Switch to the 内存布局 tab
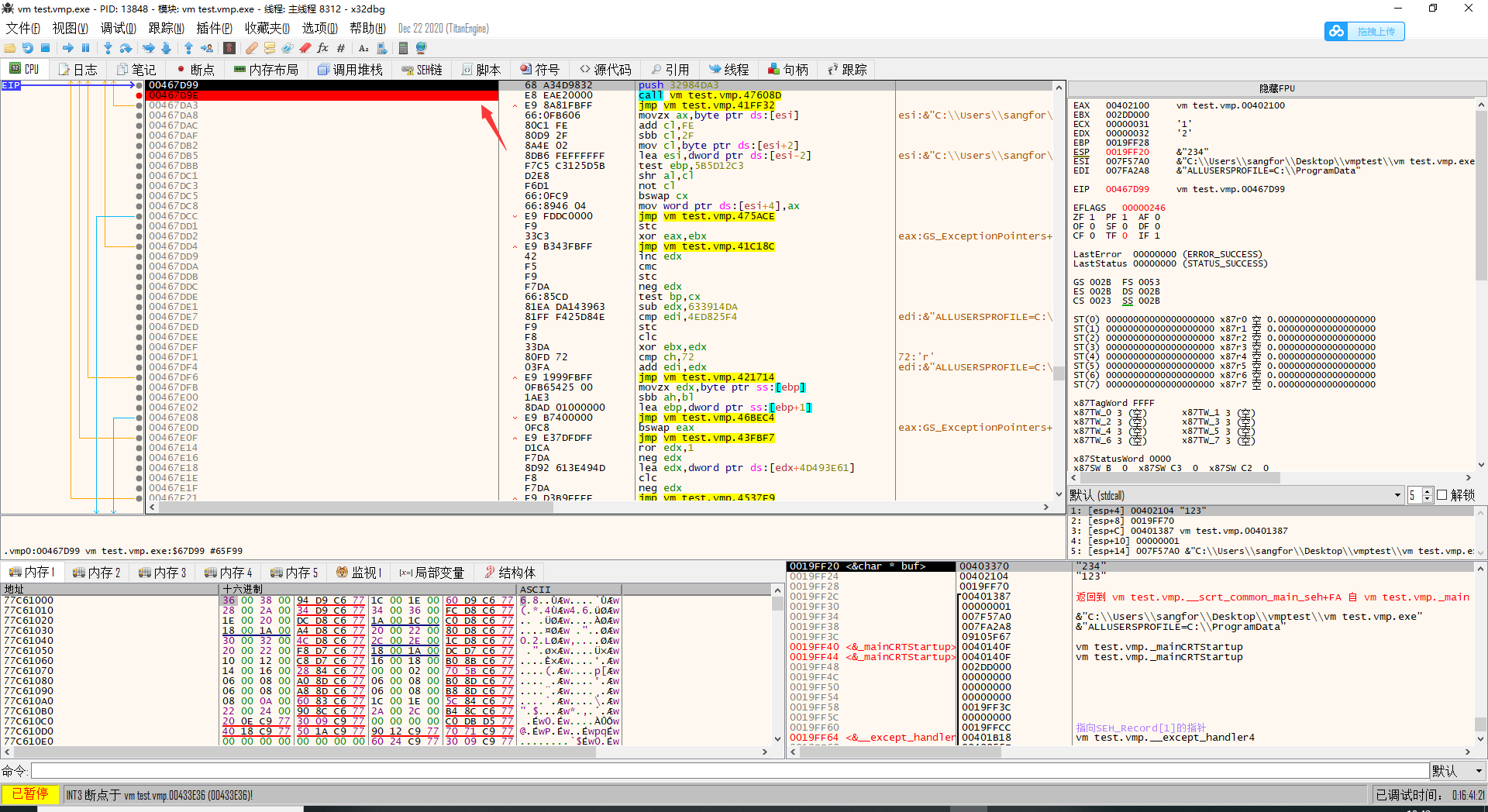The width and height of the screenshot is (1488, 812). [266, 70]
